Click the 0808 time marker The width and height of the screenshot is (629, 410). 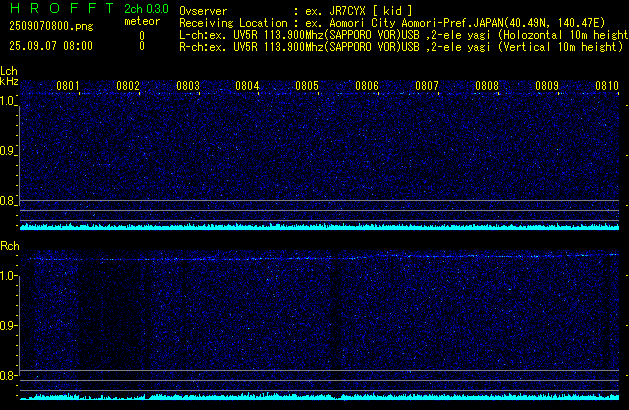pos(487,86)
